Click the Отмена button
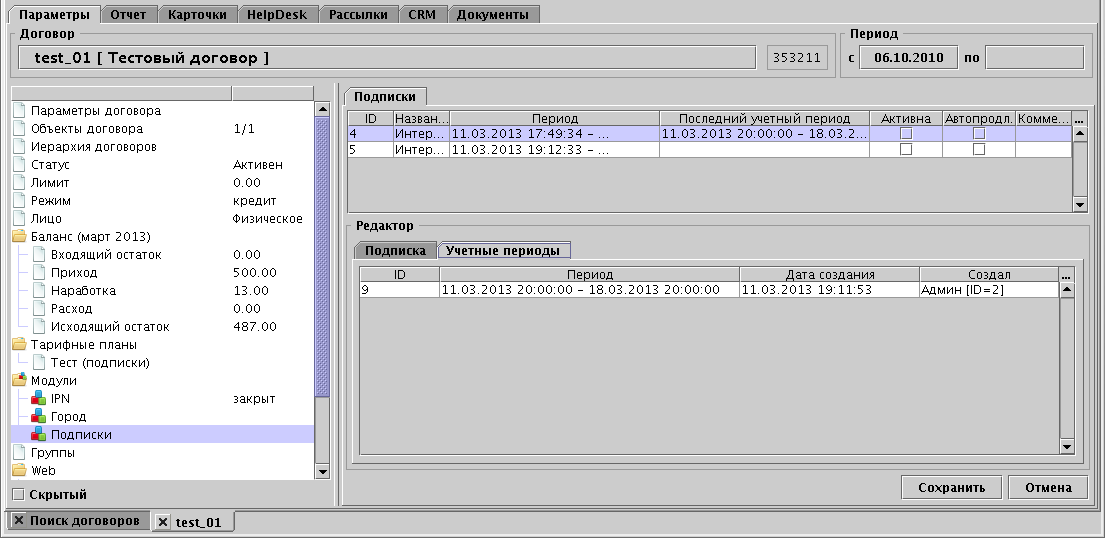1105x538 pixels. (x=1047, y=488)
